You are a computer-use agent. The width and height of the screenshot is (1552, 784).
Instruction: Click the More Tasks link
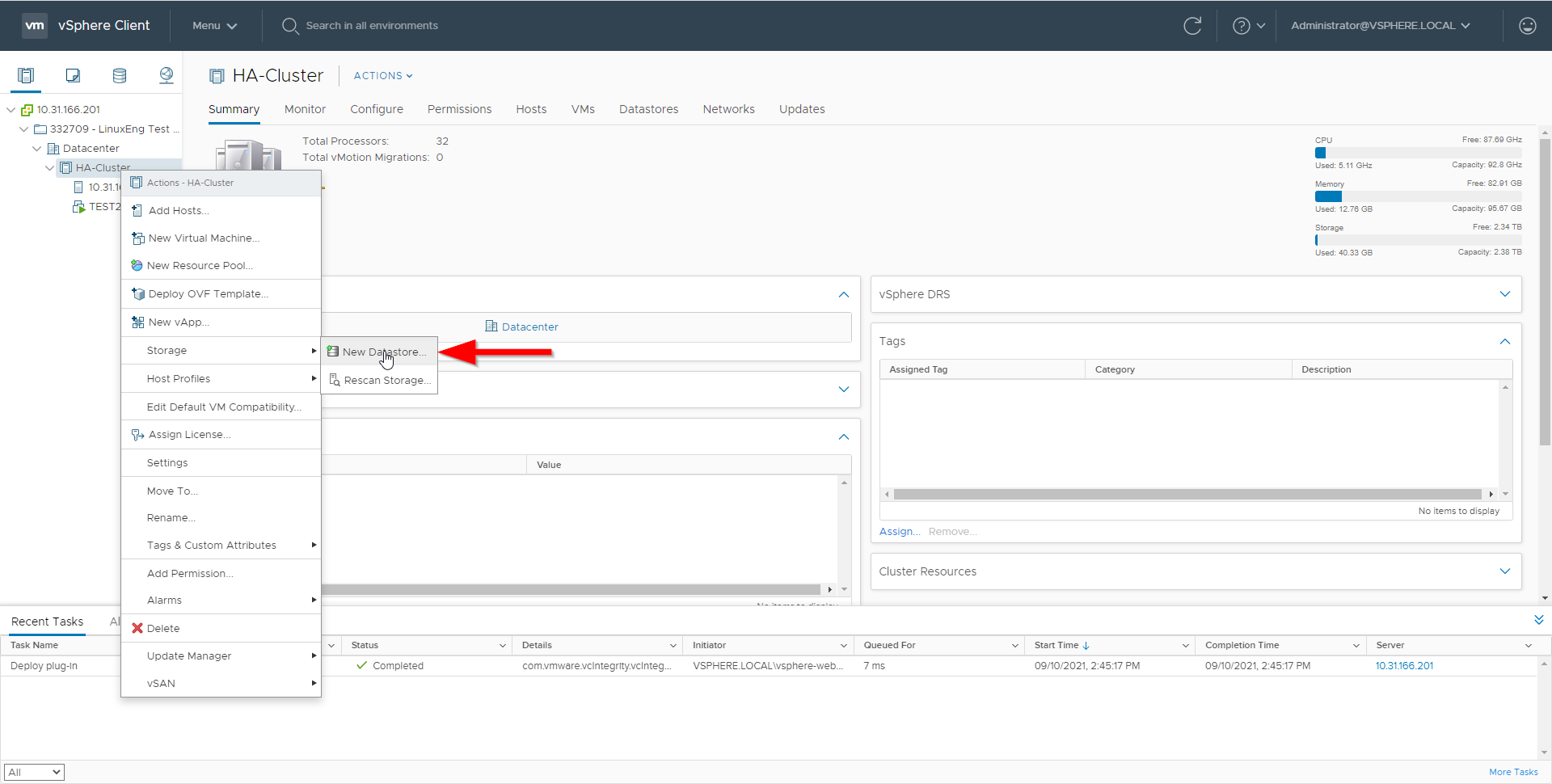(x=1512, y=772)
